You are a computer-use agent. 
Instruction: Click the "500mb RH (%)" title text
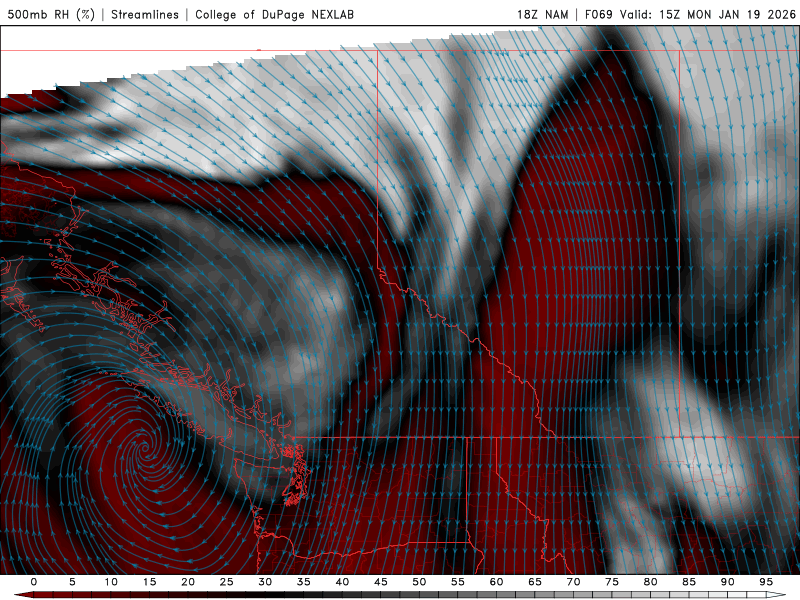tap(51, 14)
